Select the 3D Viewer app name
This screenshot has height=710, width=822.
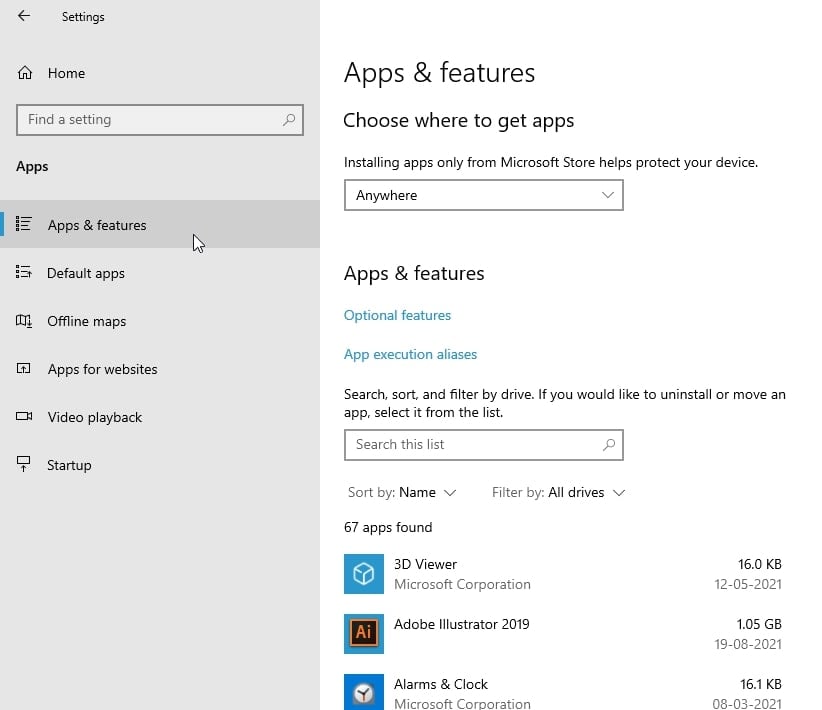tap(425, 564)
